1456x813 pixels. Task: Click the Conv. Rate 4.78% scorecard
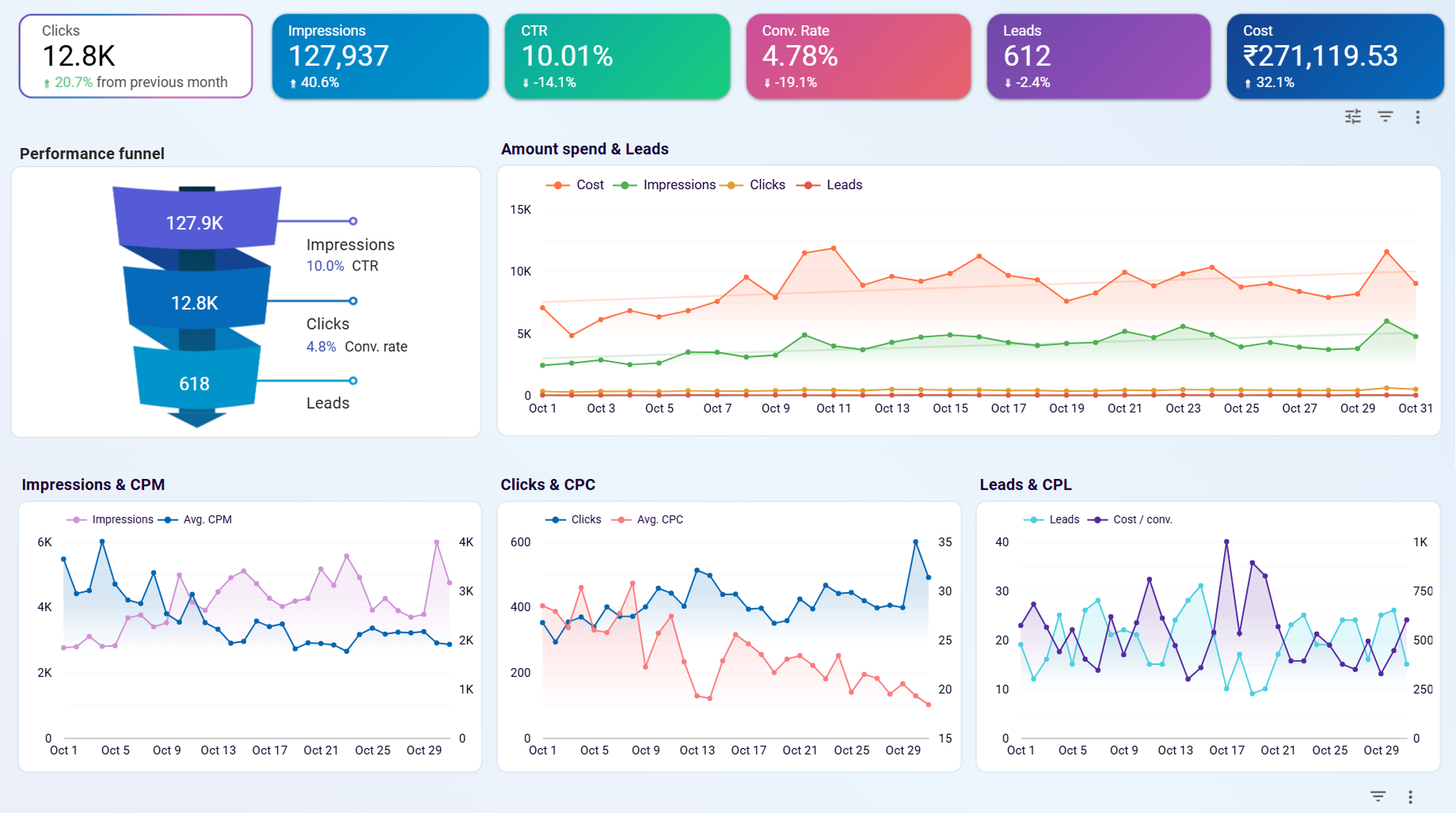tap(858, 56)
